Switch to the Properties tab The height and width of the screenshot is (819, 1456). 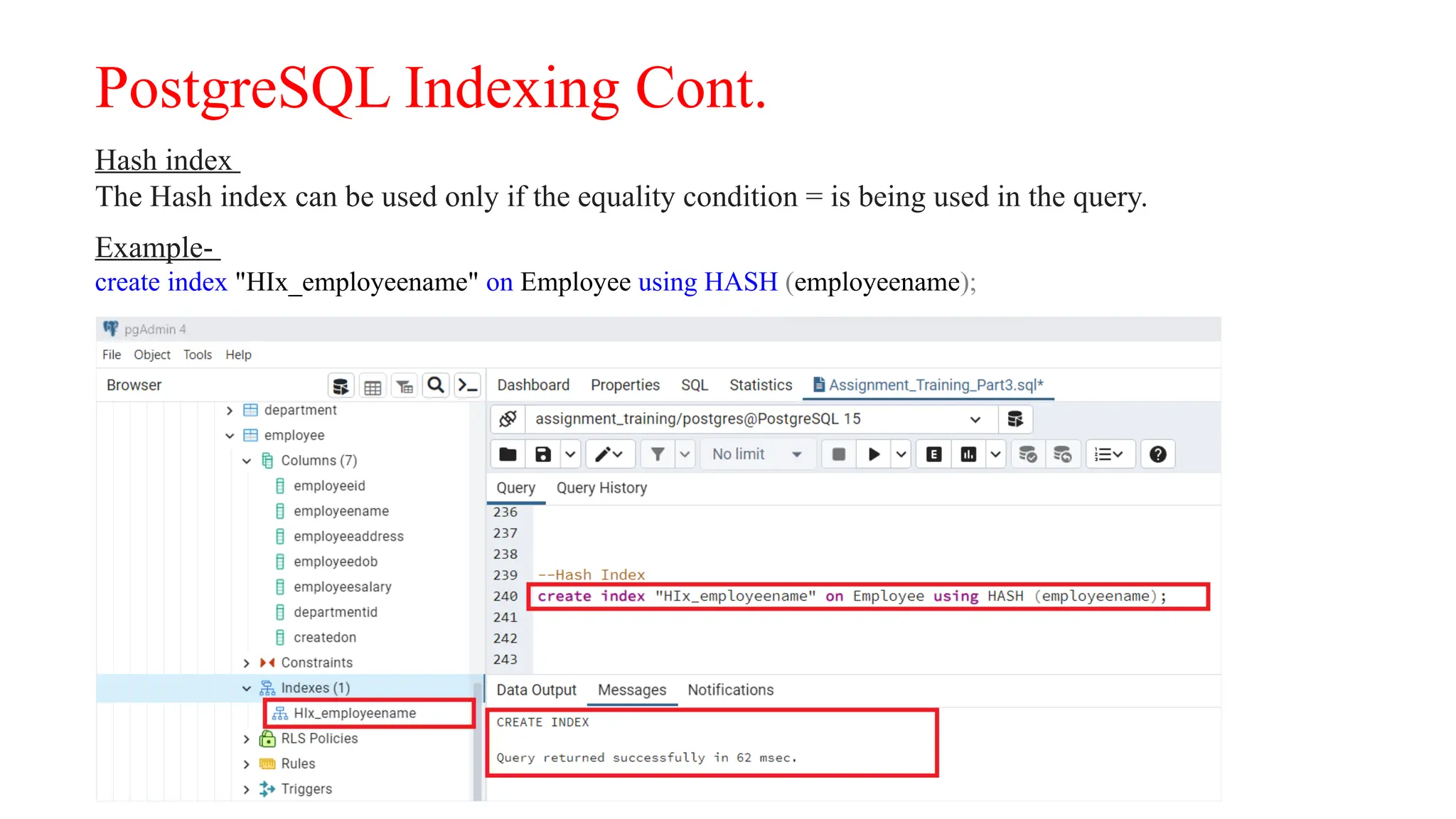[625, 385]
